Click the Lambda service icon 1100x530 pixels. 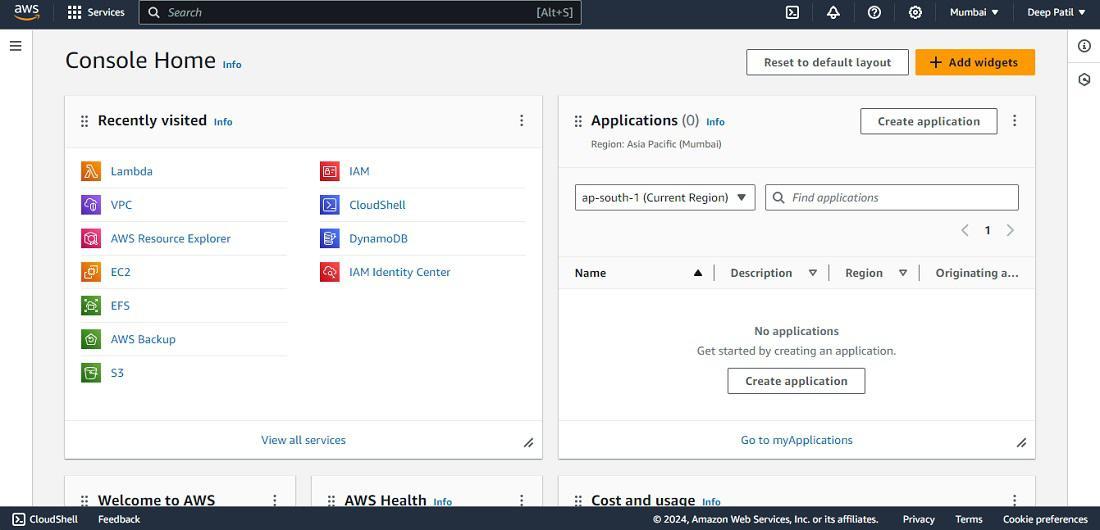point(91,171)
